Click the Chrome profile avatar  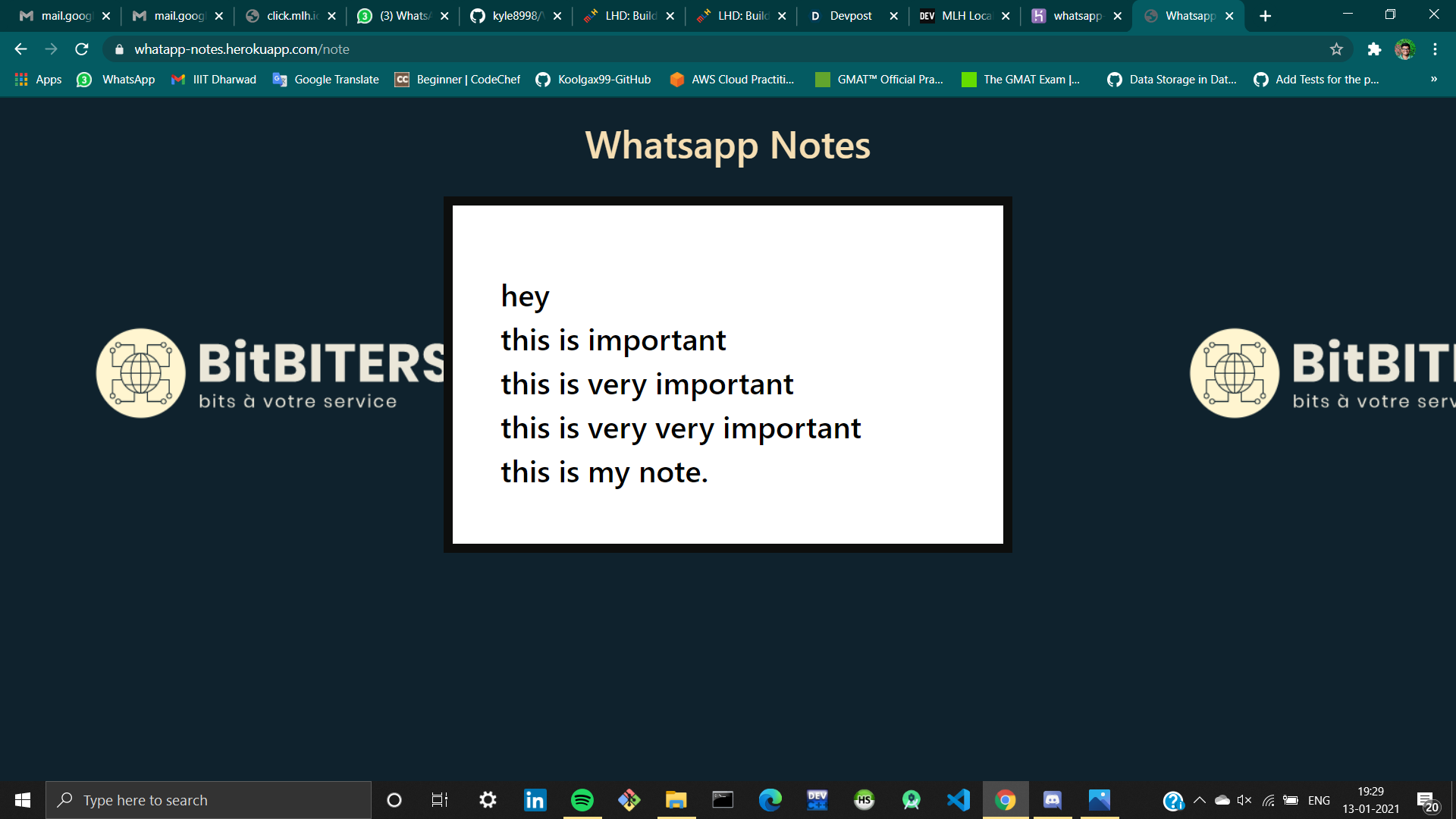pos(1404,49)
